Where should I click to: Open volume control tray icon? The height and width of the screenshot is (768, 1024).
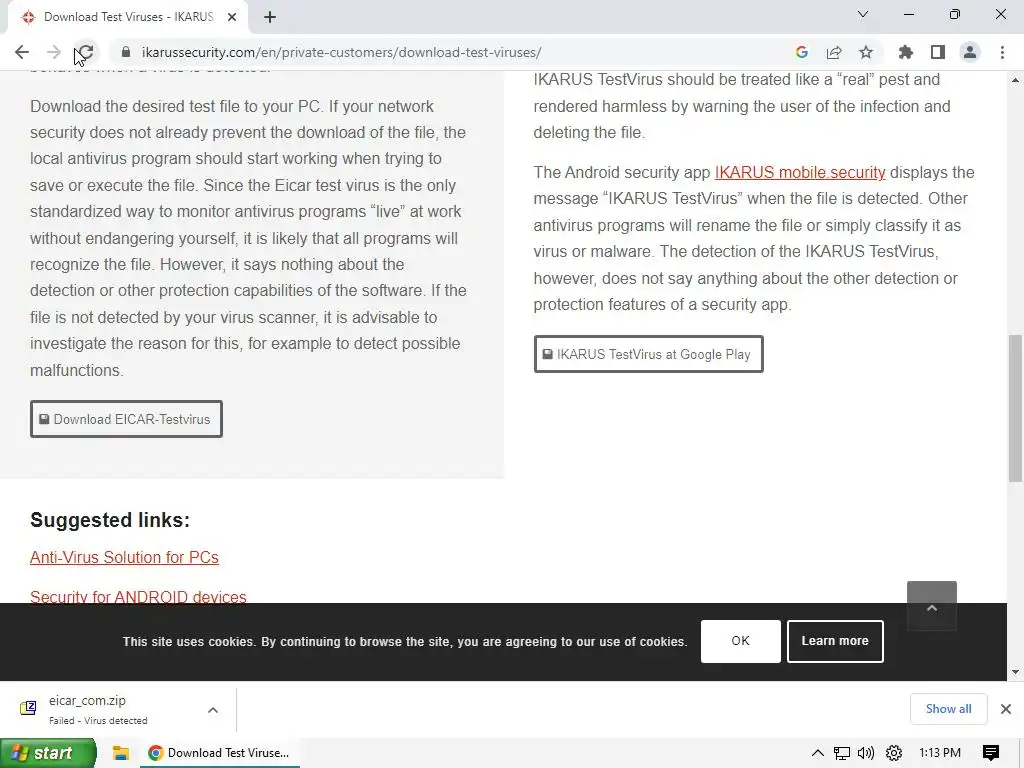[866, 753]
